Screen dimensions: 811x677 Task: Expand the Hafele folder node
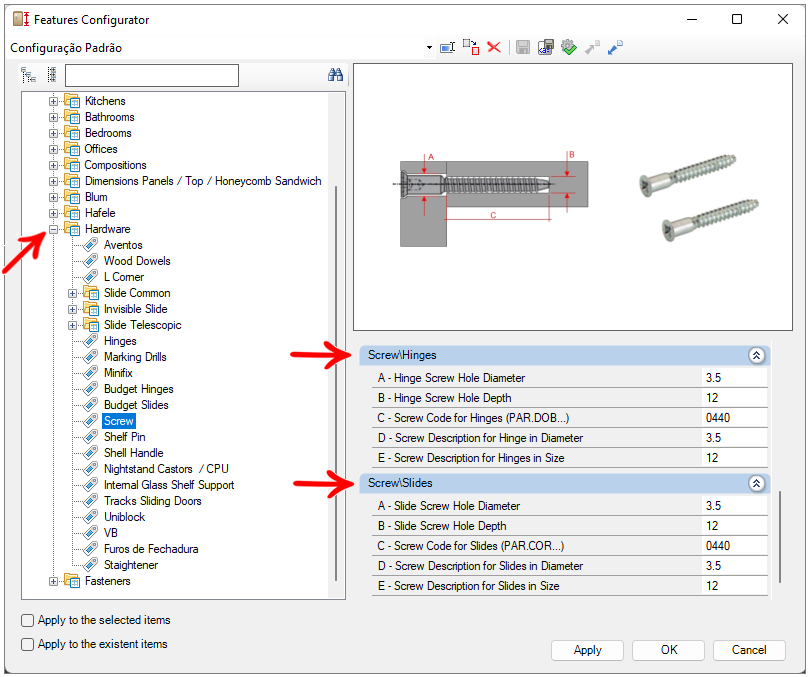(x=53, y=213)
